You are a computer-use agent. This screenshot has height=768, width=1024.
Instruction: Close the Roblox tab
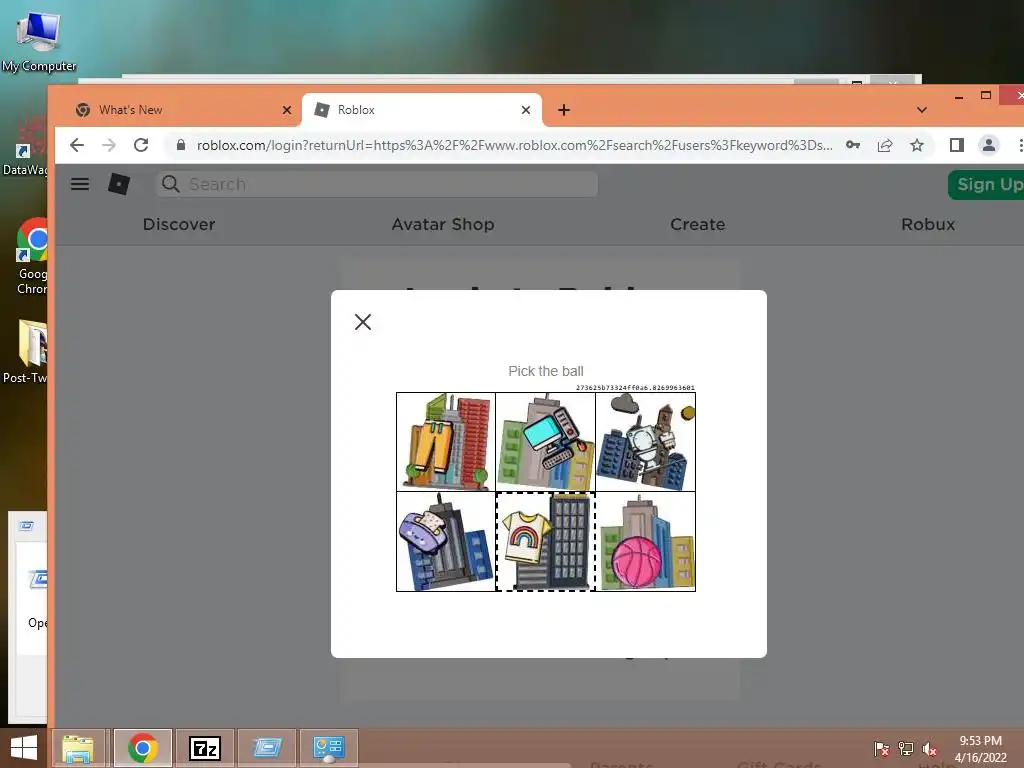(526, 110)
